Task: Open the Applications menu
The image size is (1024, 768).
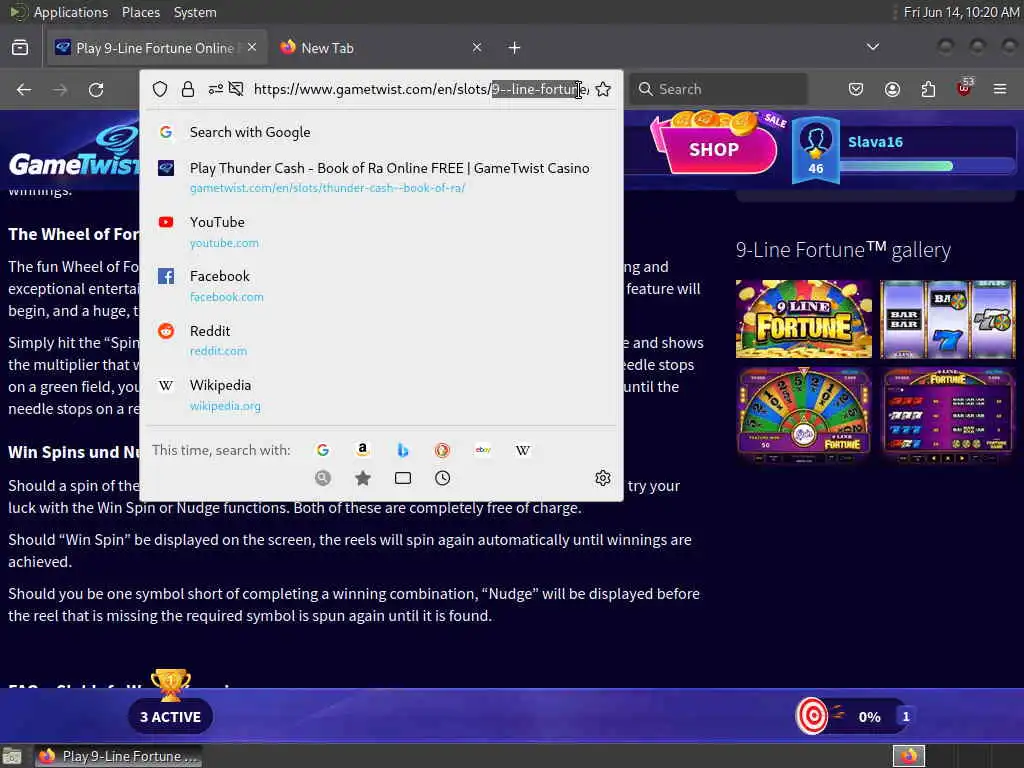Action: click(x=71, y=12)
